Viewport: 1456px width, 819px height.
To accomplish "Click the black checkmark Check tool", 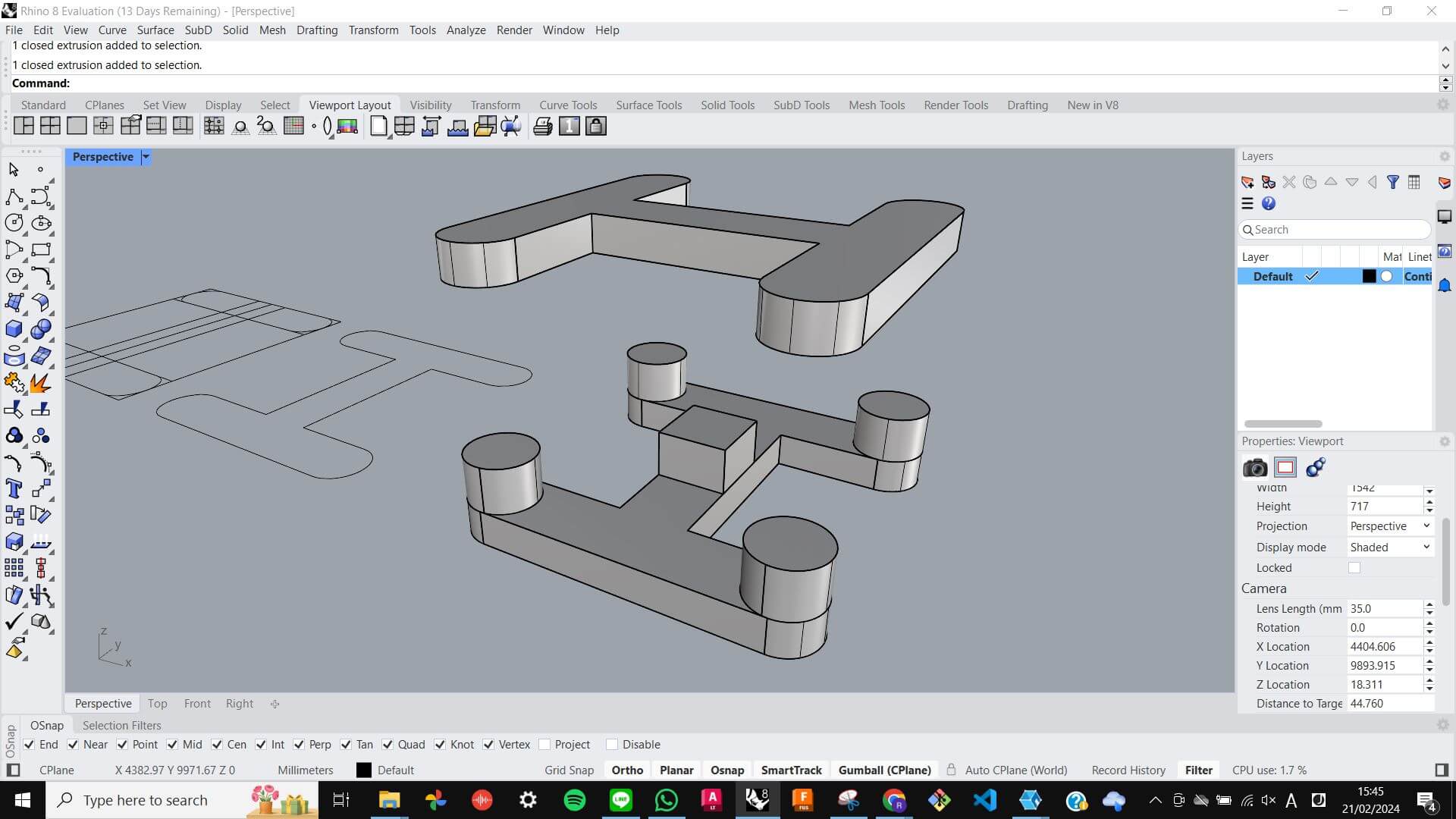I will tap(14, 622).
